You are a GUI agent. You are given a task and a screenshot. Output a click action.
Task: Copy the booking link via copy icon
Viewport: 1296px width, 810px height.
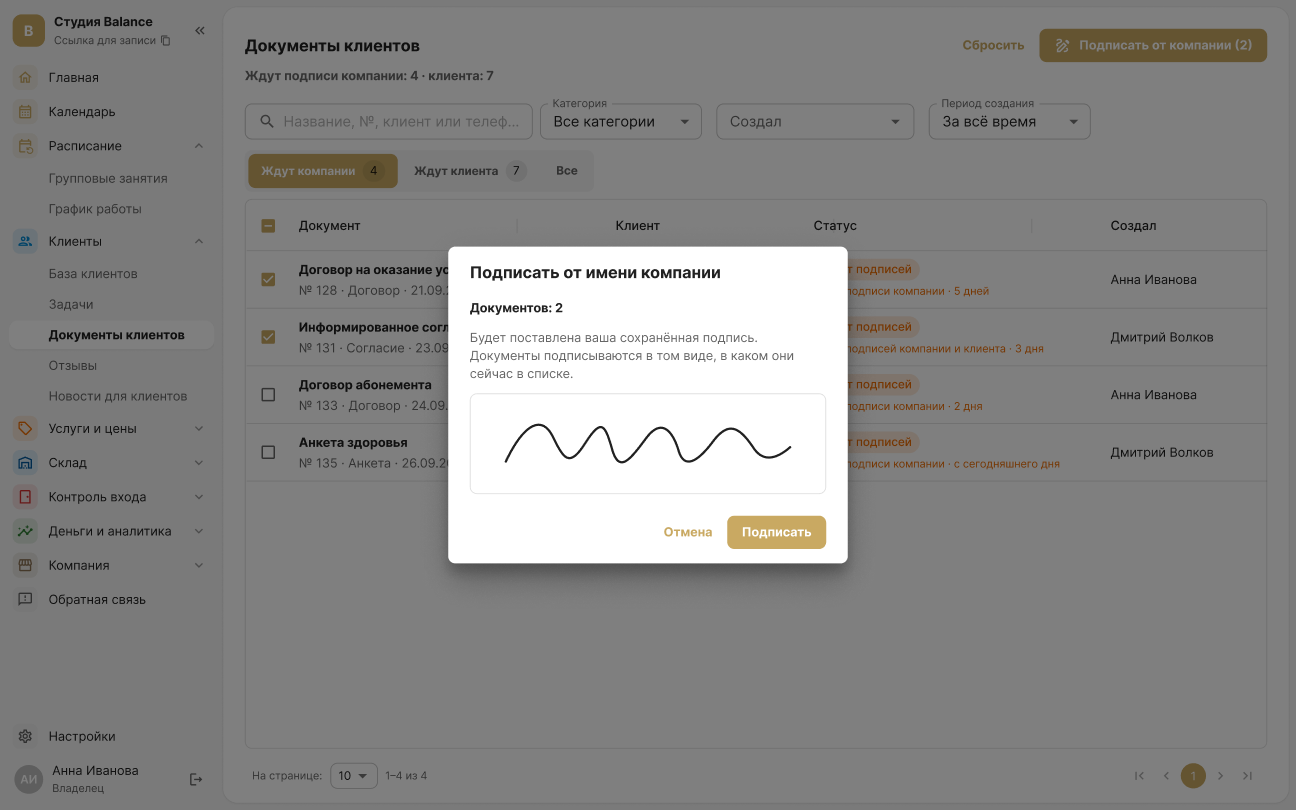[x=166, y=41]
